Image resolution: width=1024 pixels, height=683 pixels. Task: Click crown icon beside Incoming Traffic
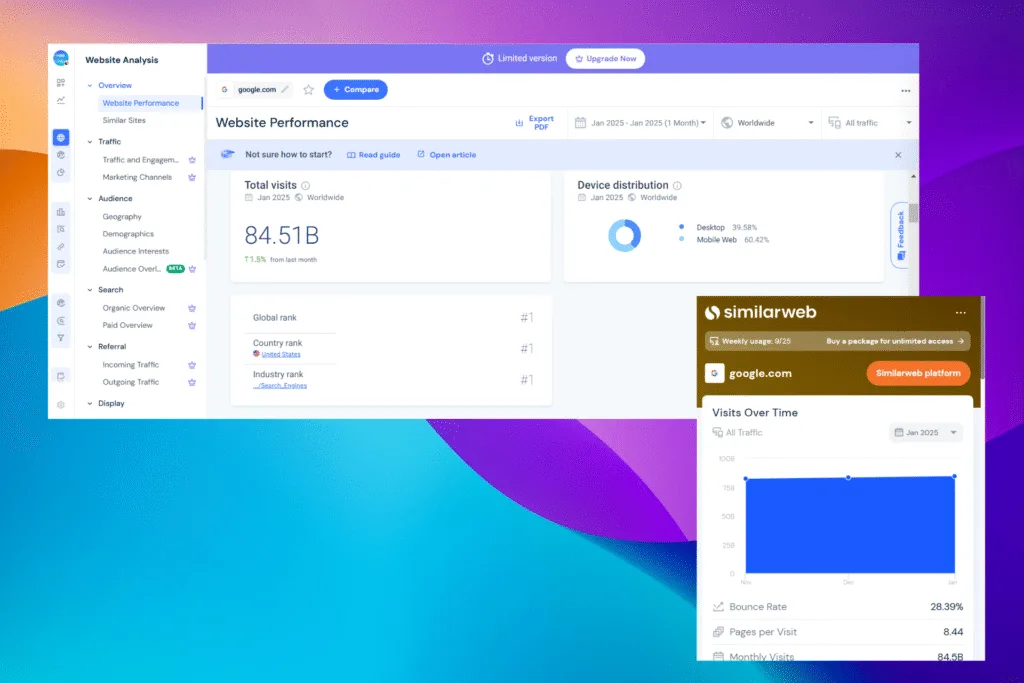pyautogui.click(x=192, y=365)
